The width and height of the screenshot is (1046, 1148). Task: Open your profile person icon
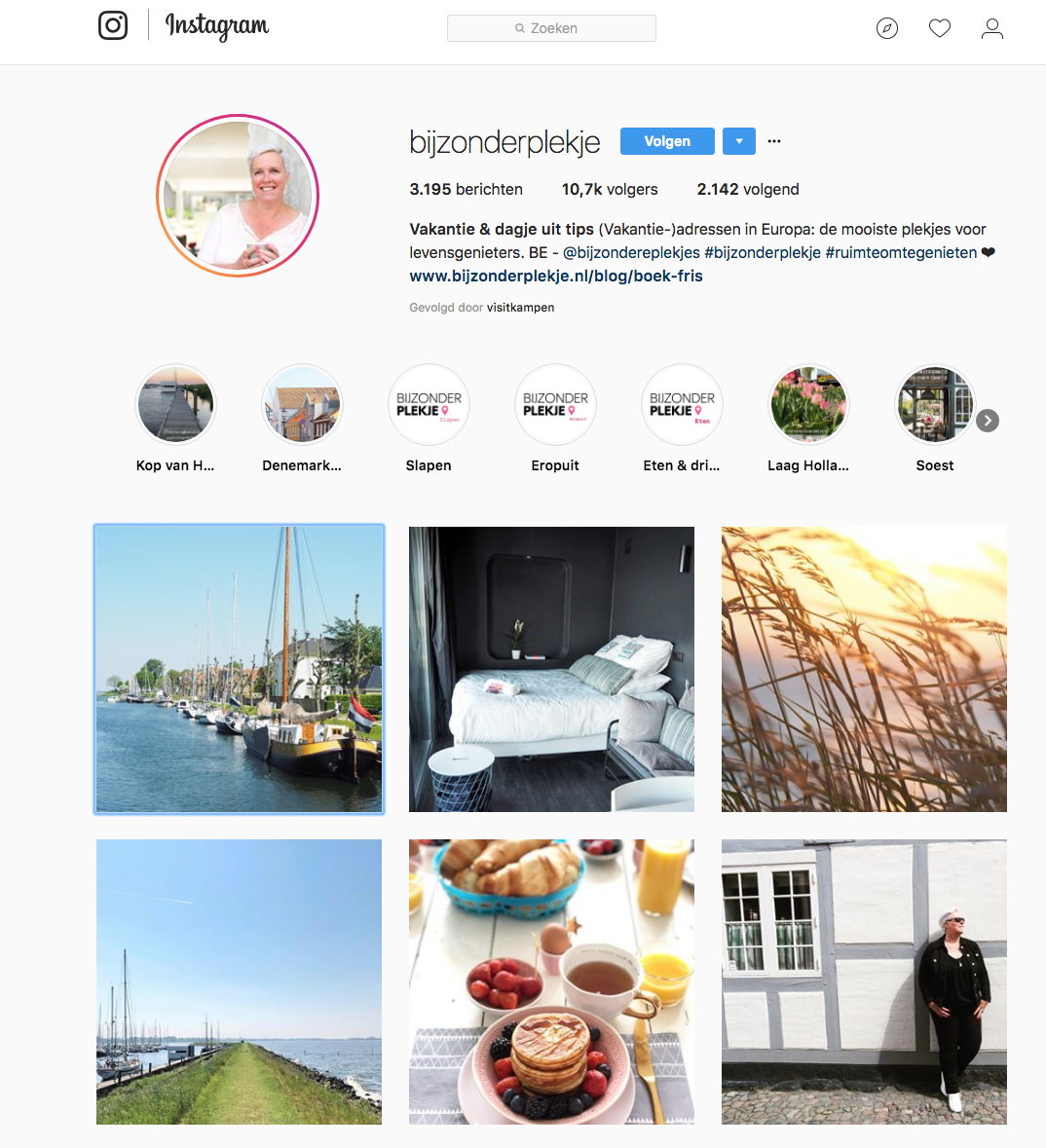pos(992,28)
